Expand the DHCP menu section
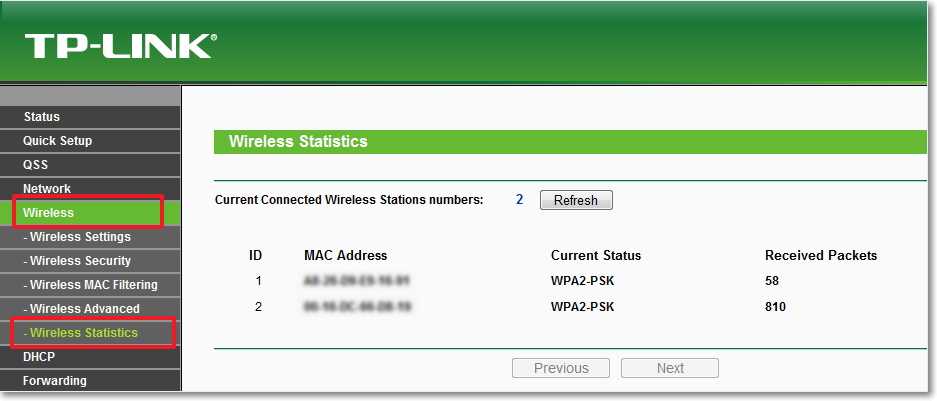This screenshot has width=937, height=401. point(39,357)
